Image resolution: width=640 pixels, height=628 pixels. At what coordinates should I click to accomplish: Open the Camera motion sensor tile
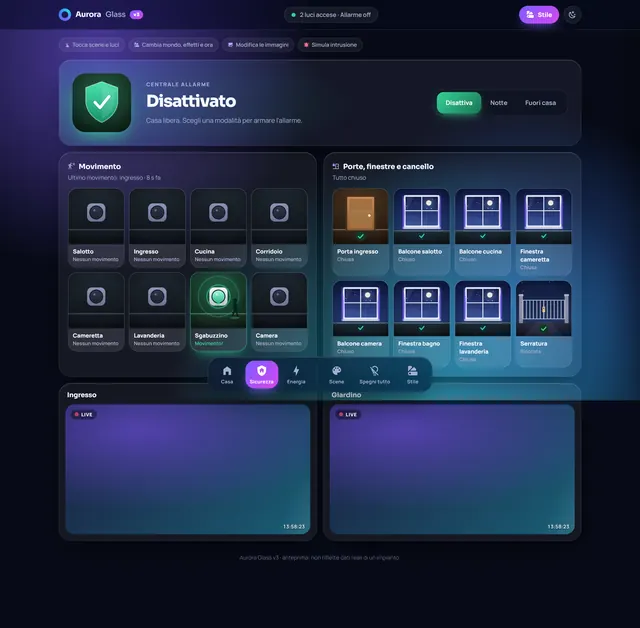click(279, 312)
